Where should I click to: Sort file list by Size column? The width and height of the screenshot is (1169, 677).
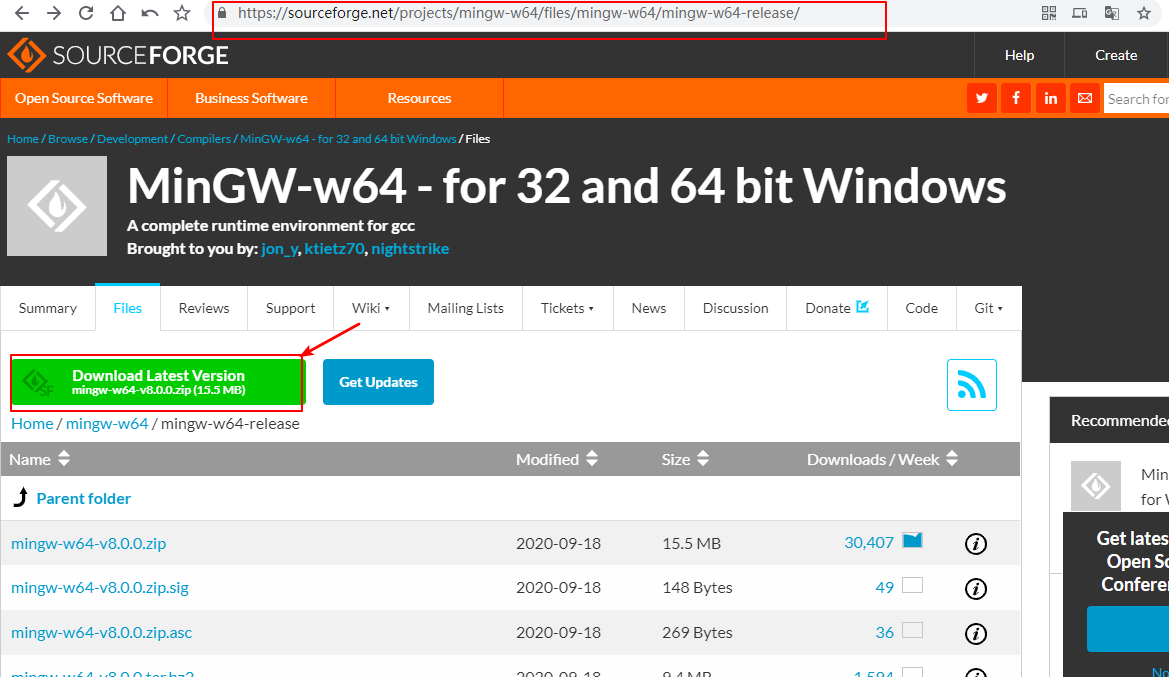click(x=685, y=459)
